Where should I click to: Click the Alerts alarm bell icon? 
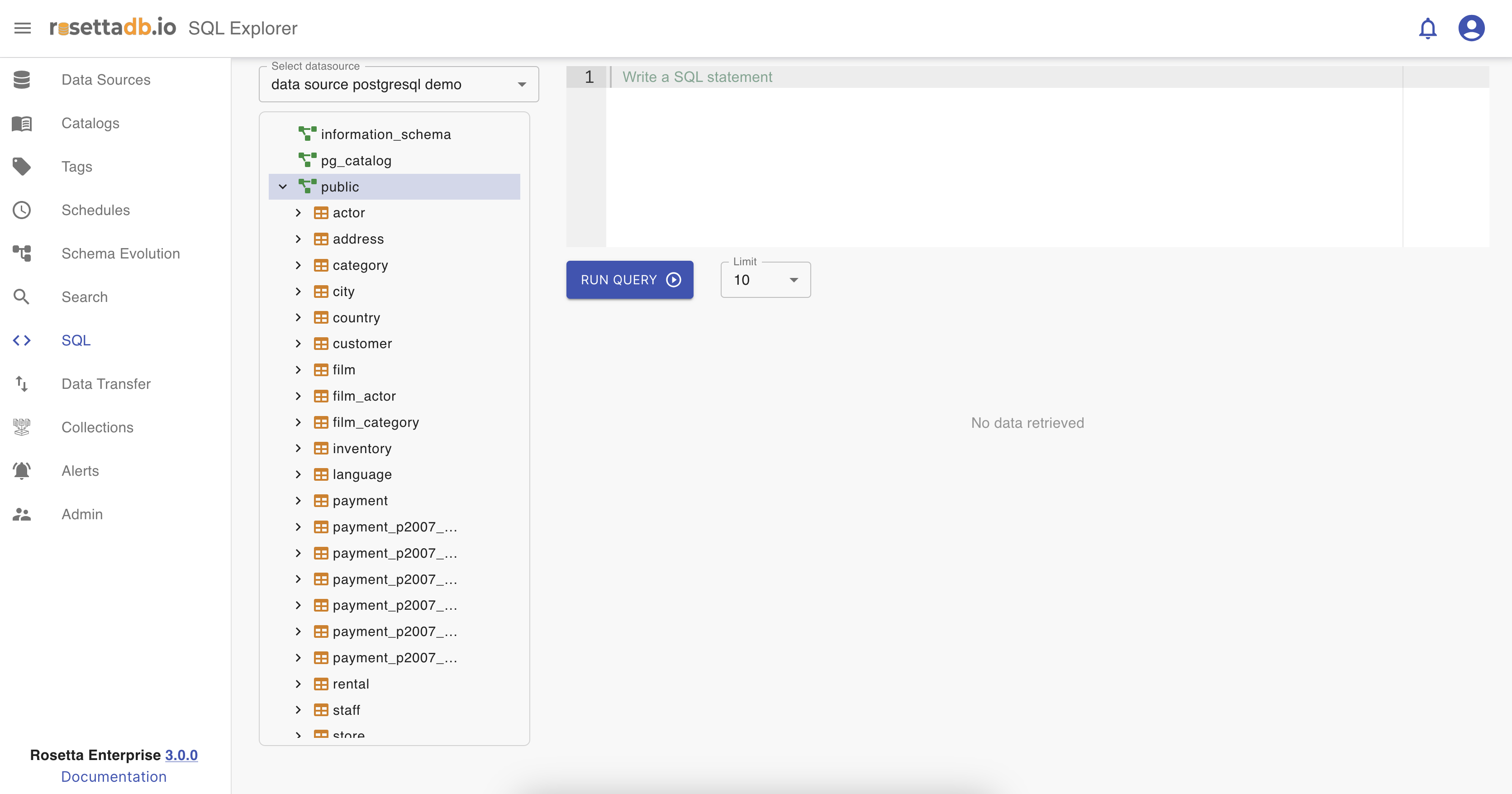tap(22, 471)
